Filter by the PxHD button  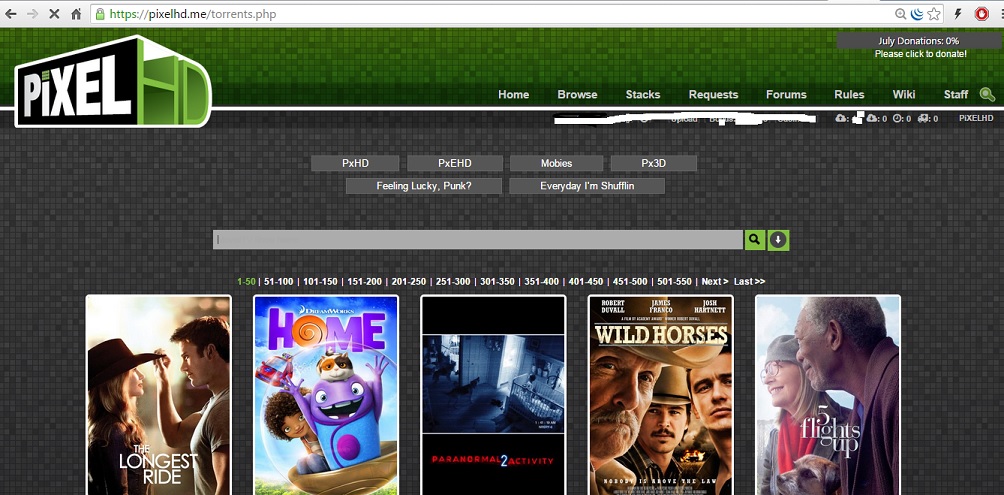click(x=355, y=163)
